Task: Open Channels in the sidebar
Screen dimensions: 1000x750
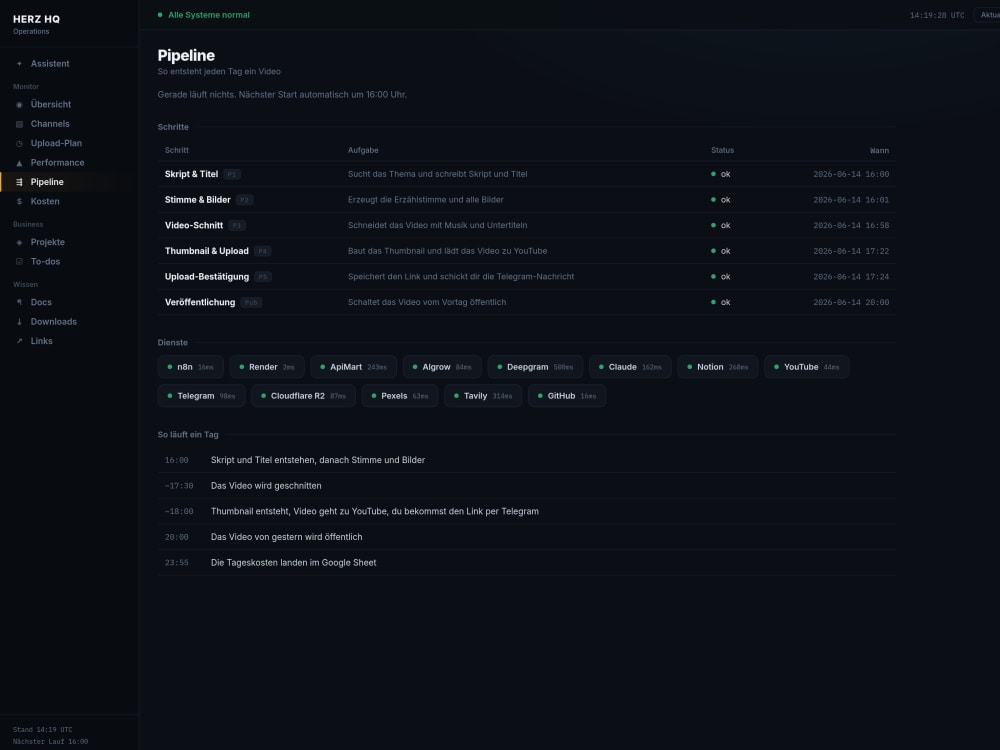Action: tap(69, 124)
